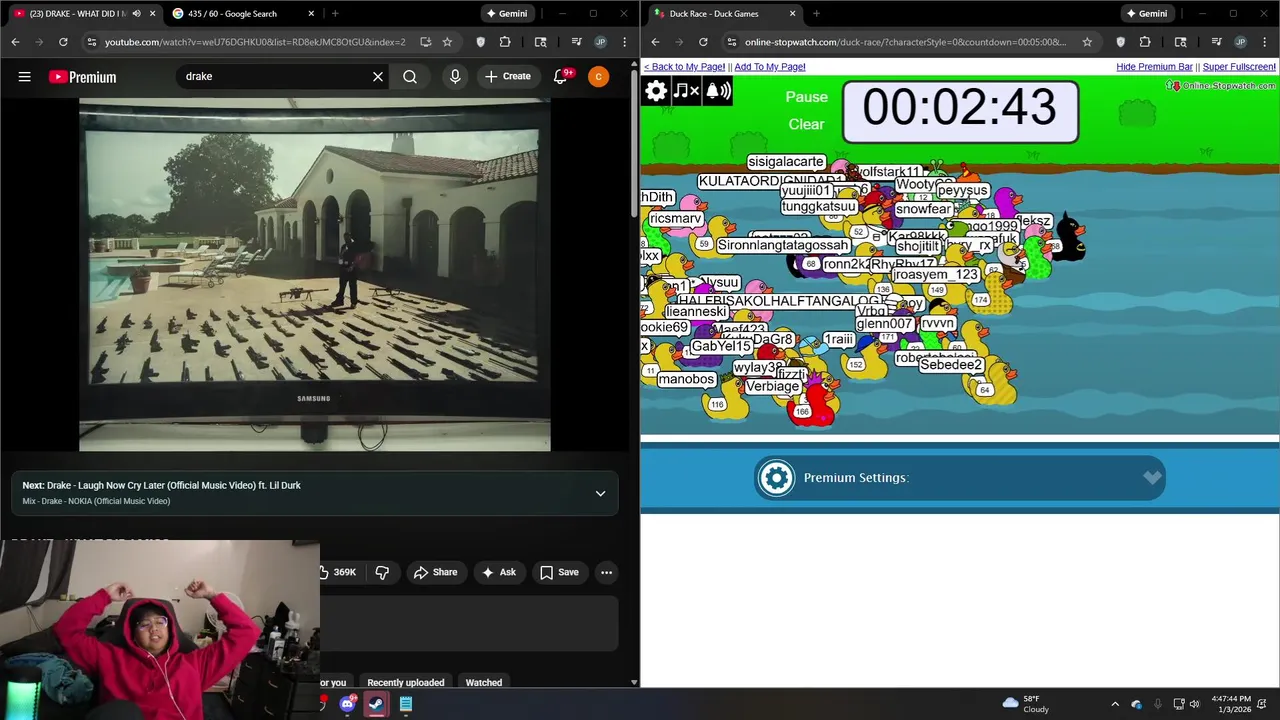Click Super Fullscreen link
The height and width of the screenshot is (720, 1280).
1239,66
